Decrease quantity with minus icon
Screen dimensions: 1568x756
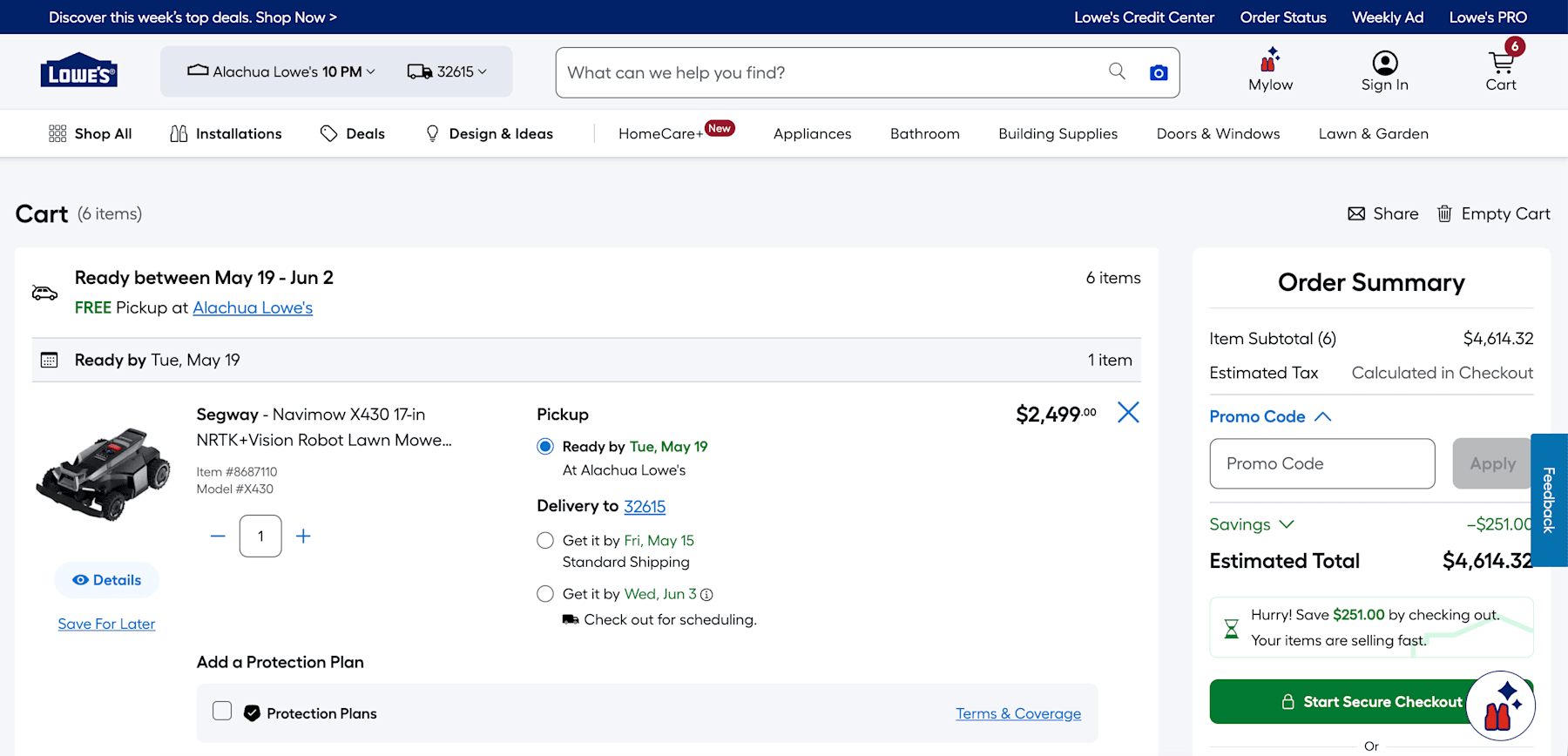(218, 537)
